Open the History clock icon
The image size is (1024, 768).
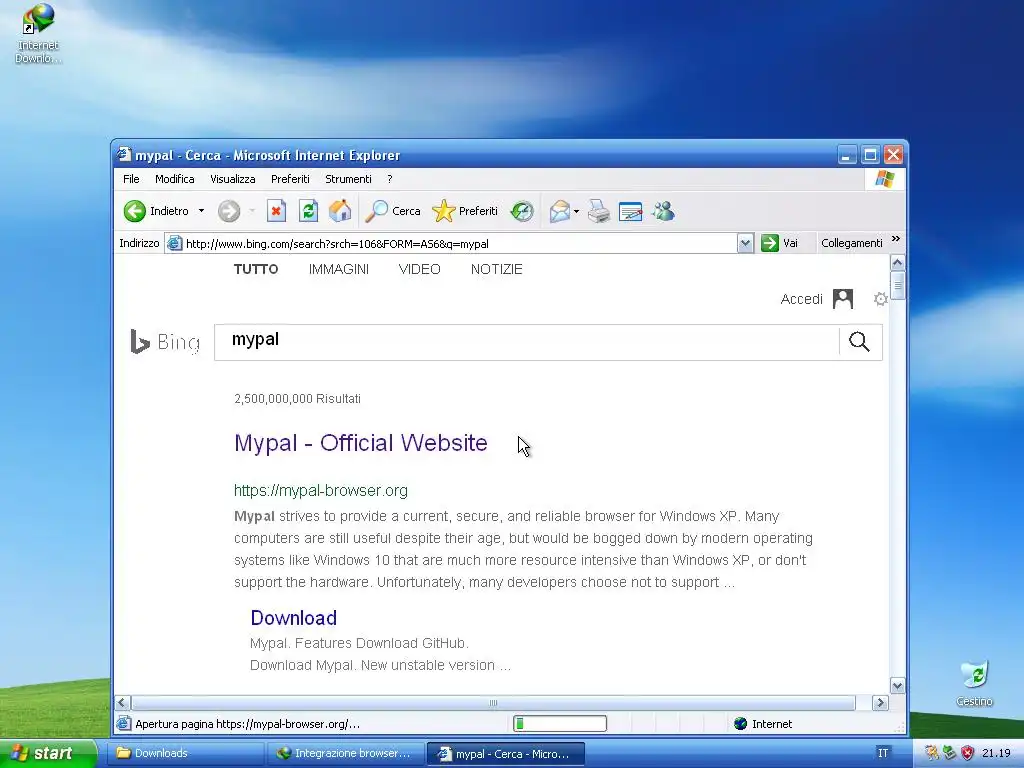point(522,211)
